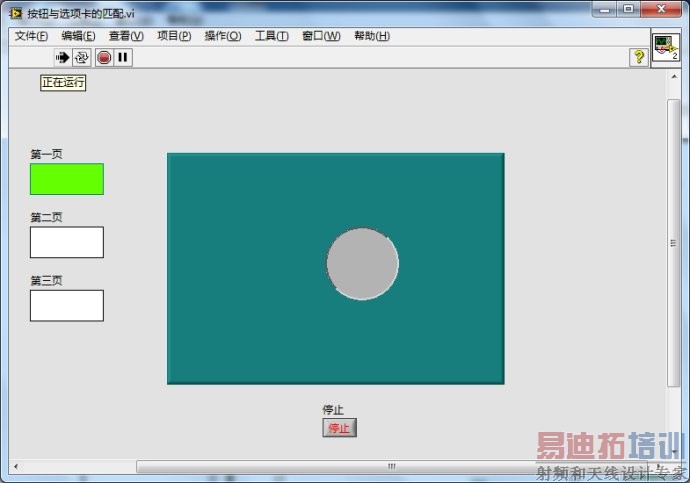Click the horizontal scrollbar thumb
The width and height of the screenshot is (690, 483).
[x=392, y=466]
